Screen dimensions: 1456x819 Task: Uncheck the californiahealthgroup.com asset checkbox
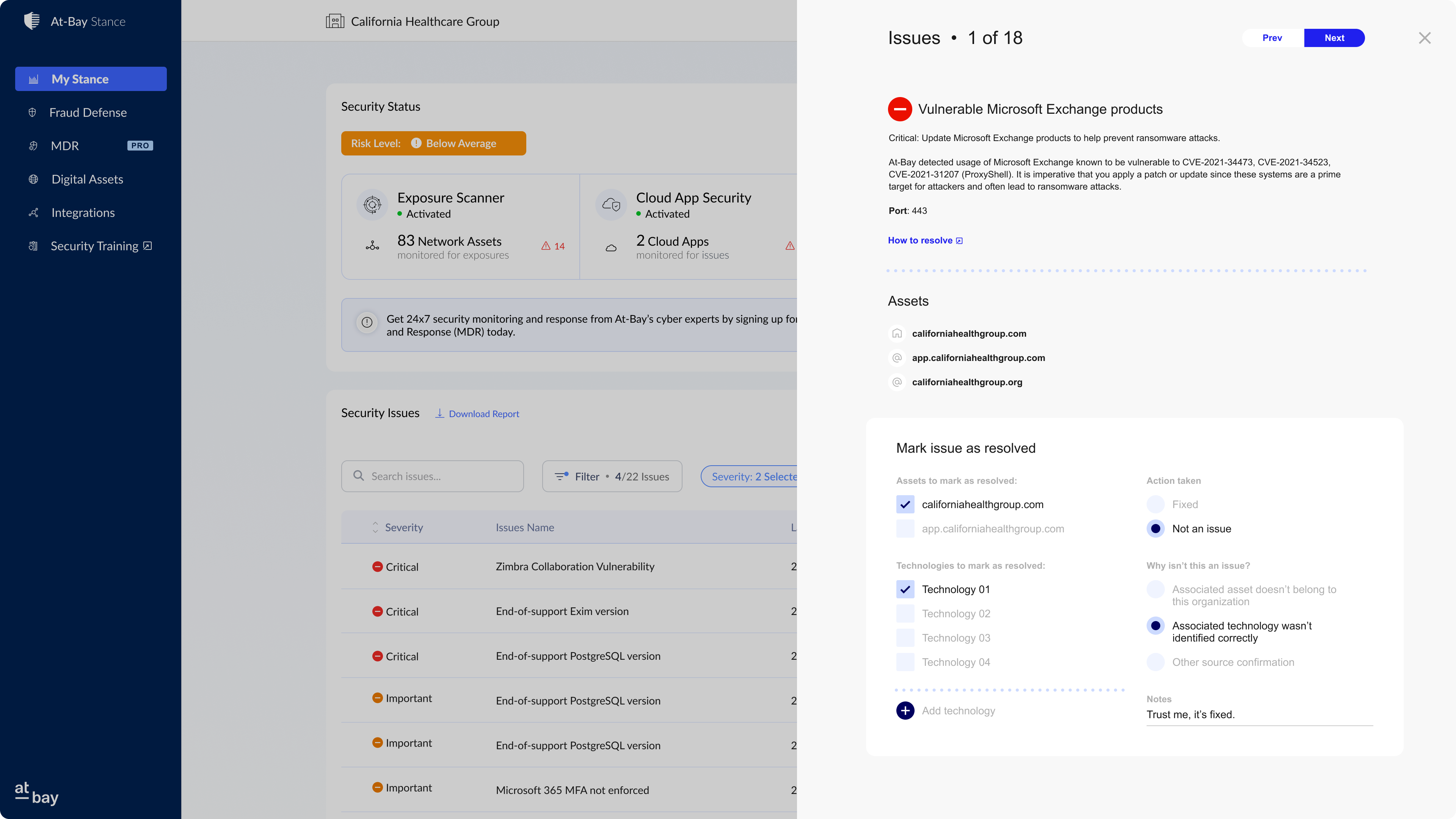click(x=905, y=504)
